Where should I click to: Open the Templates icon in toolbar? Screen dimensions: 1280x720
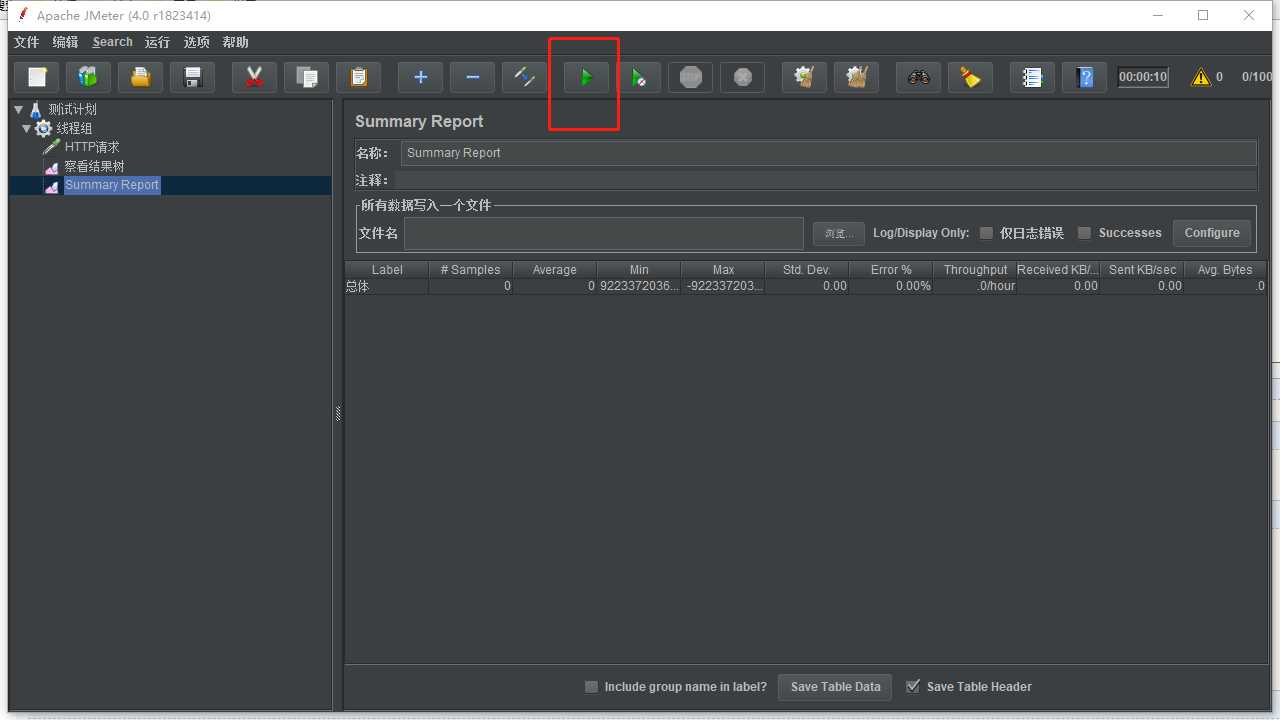(x=89, y=77)
